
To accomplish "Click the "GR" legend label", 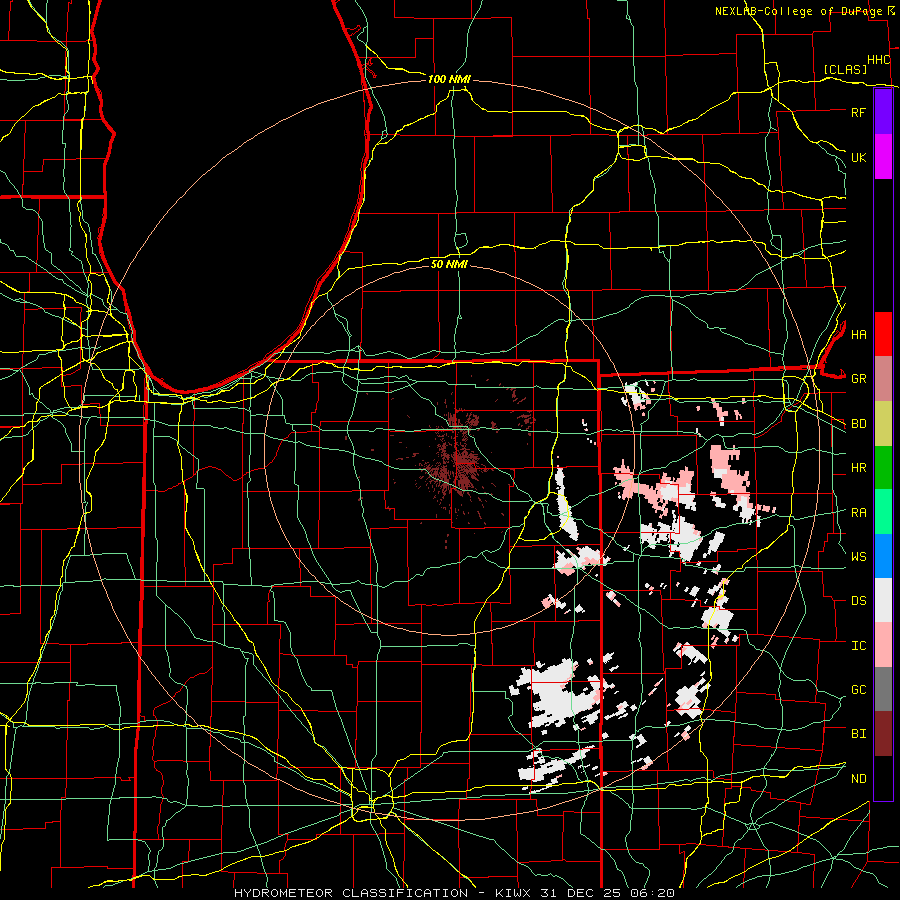I will (858, 379).
